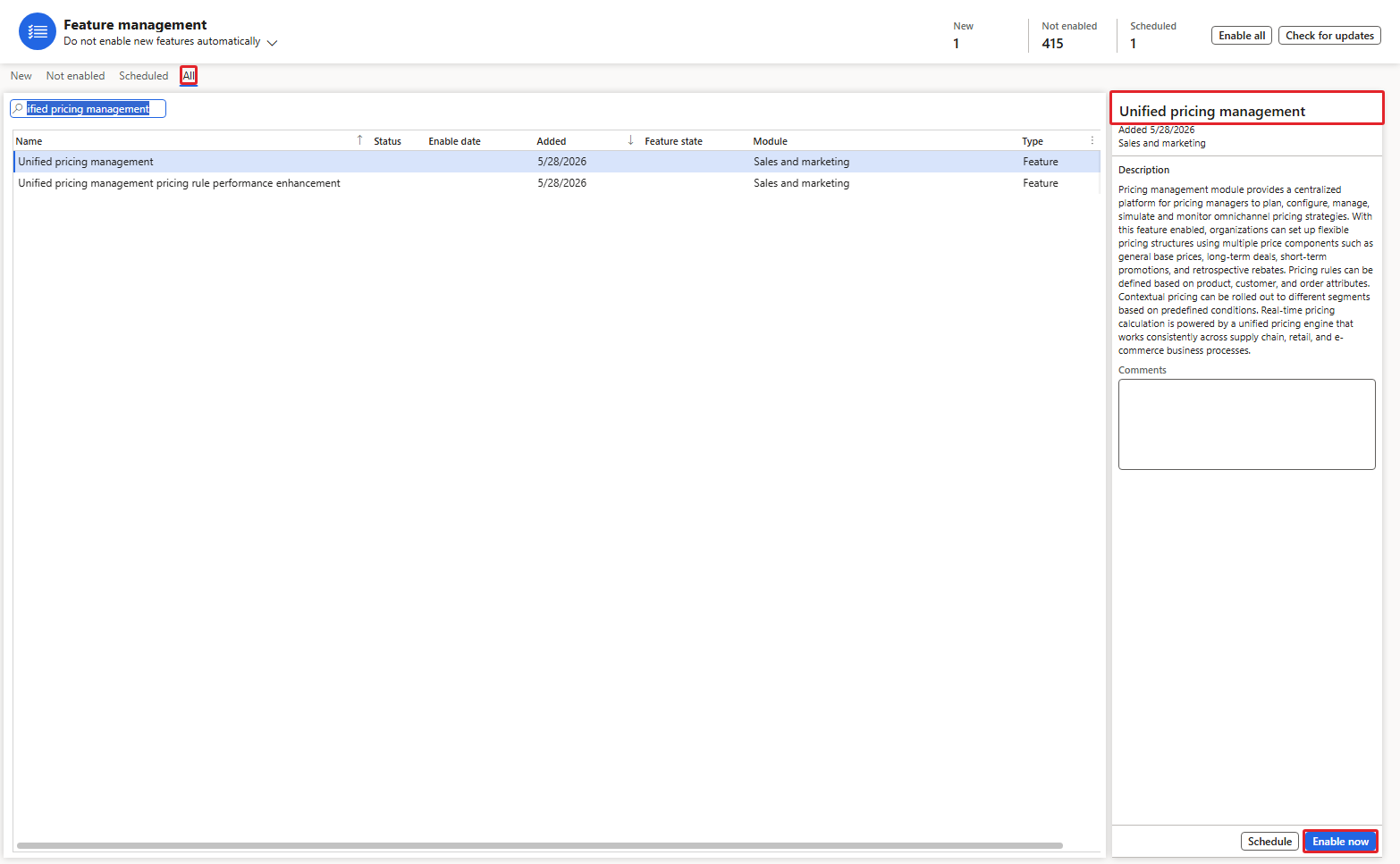
Task: Click the Schedule button
Action: point(1269,842)
